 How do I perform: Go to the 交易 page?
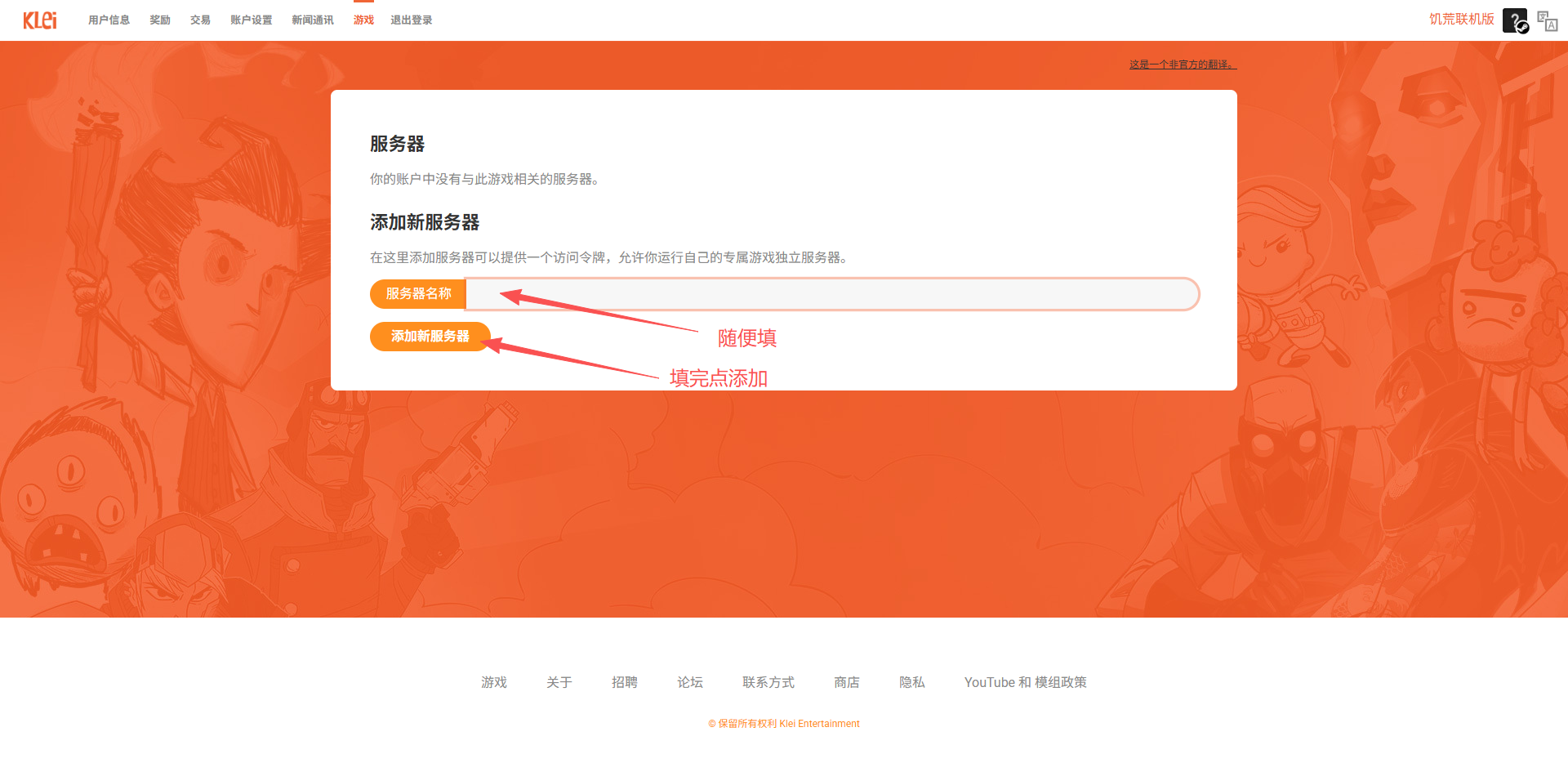(x=200, y=20)
